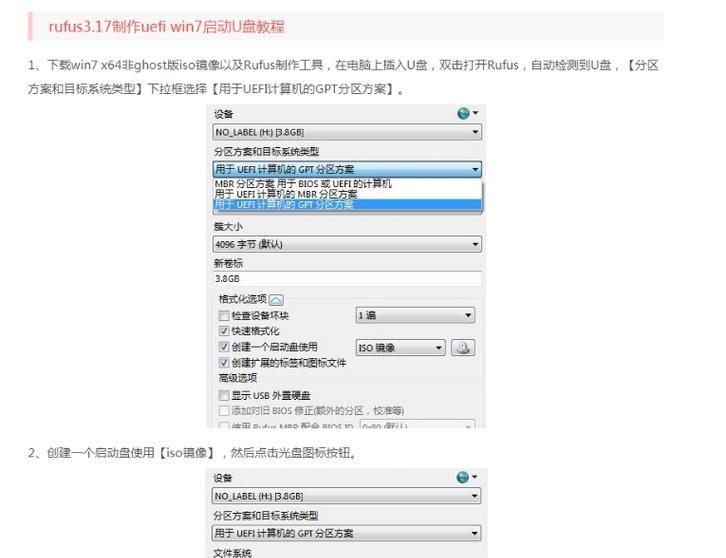Click the 设备 label in step 1 image
This screenshot has width=726, height=558.
click(x=224, y=114)
